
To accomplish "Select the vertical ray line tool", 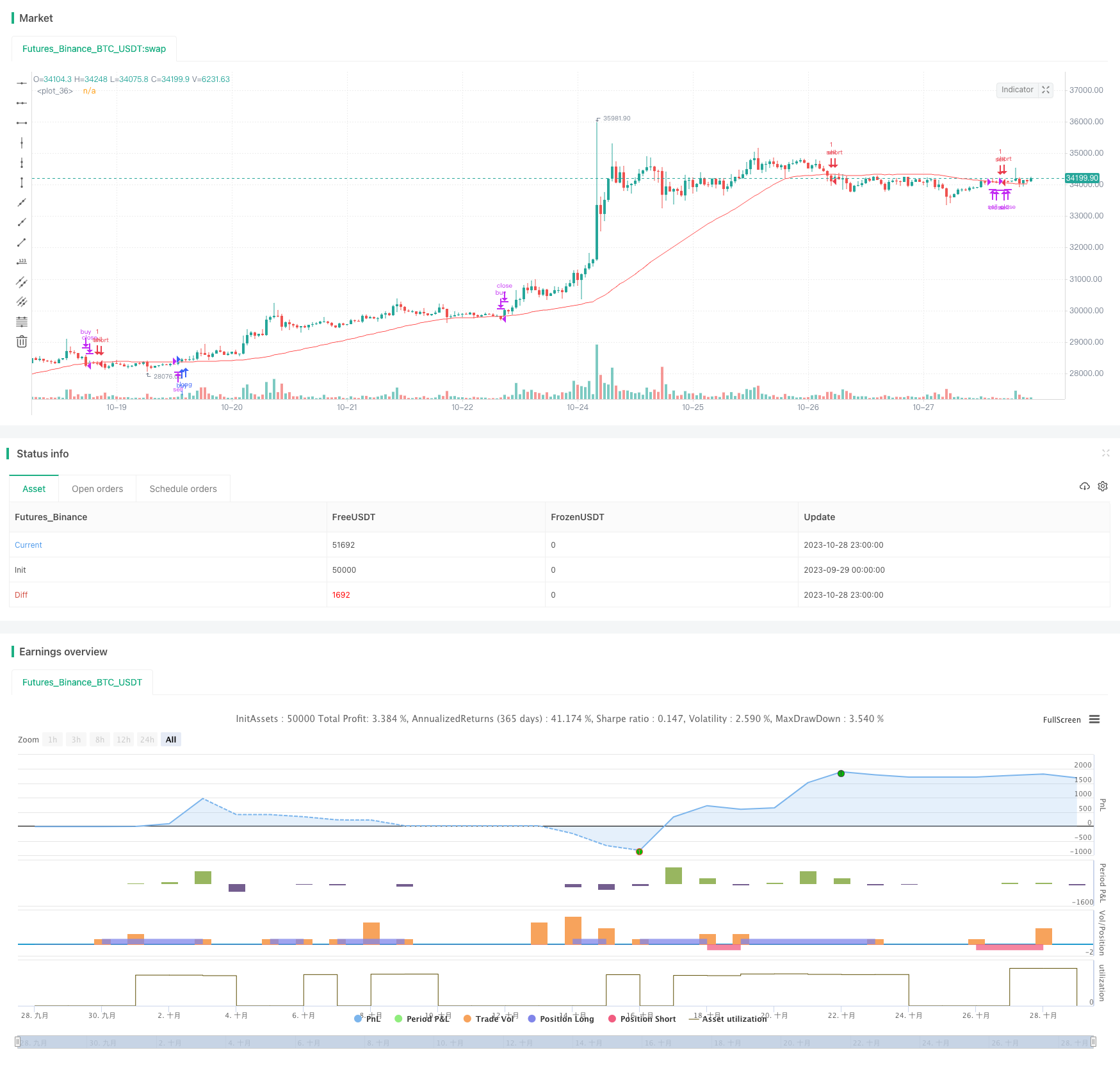I will (22, 163).
